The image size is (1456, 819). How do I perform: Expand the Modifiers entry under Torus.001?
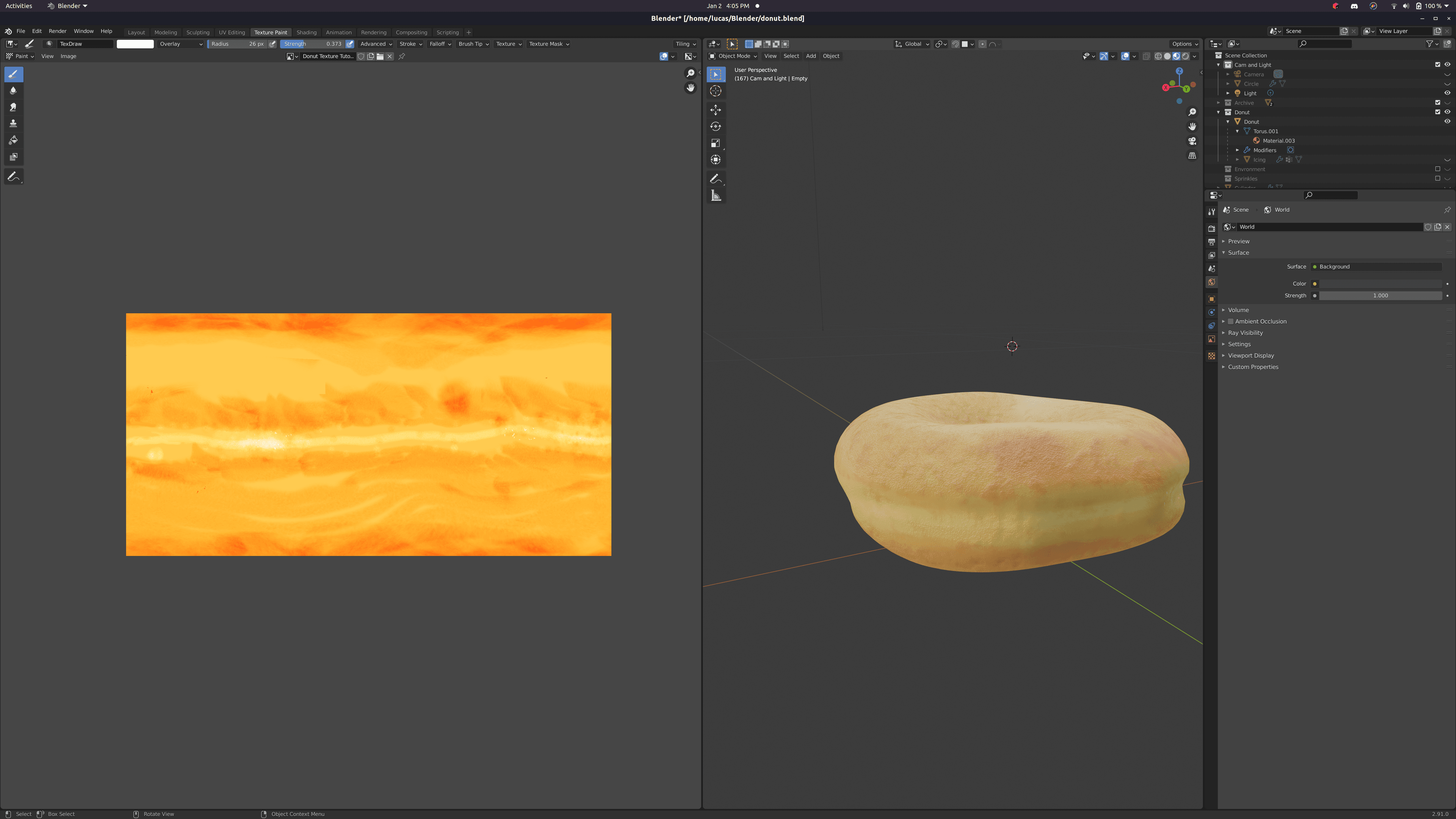(1237, 150)
